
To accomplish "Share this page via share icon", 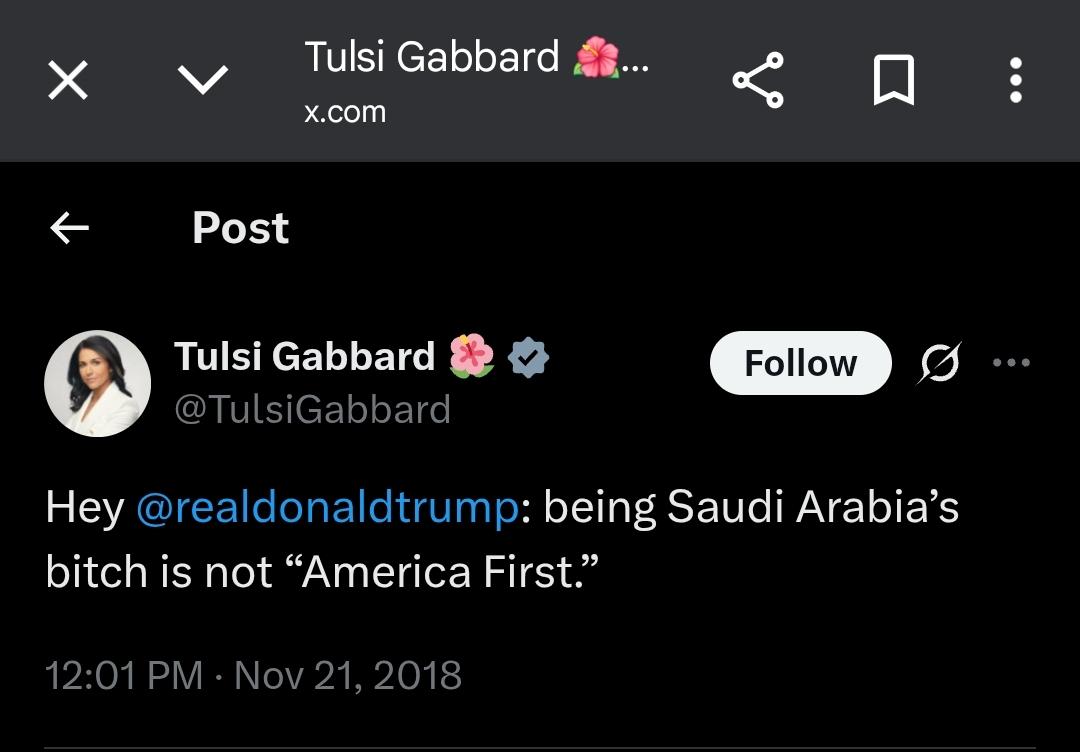I will point(758,80).
